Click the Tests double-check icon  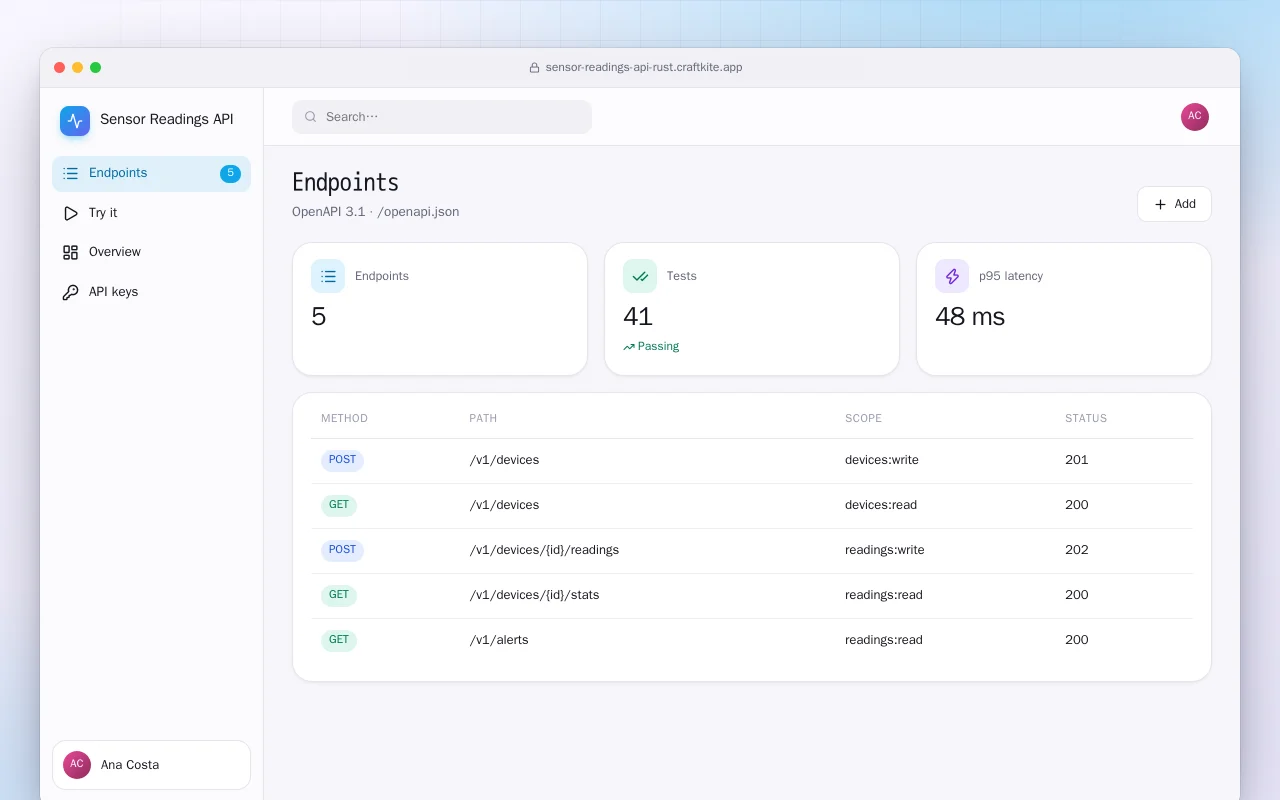click(640, 276)
